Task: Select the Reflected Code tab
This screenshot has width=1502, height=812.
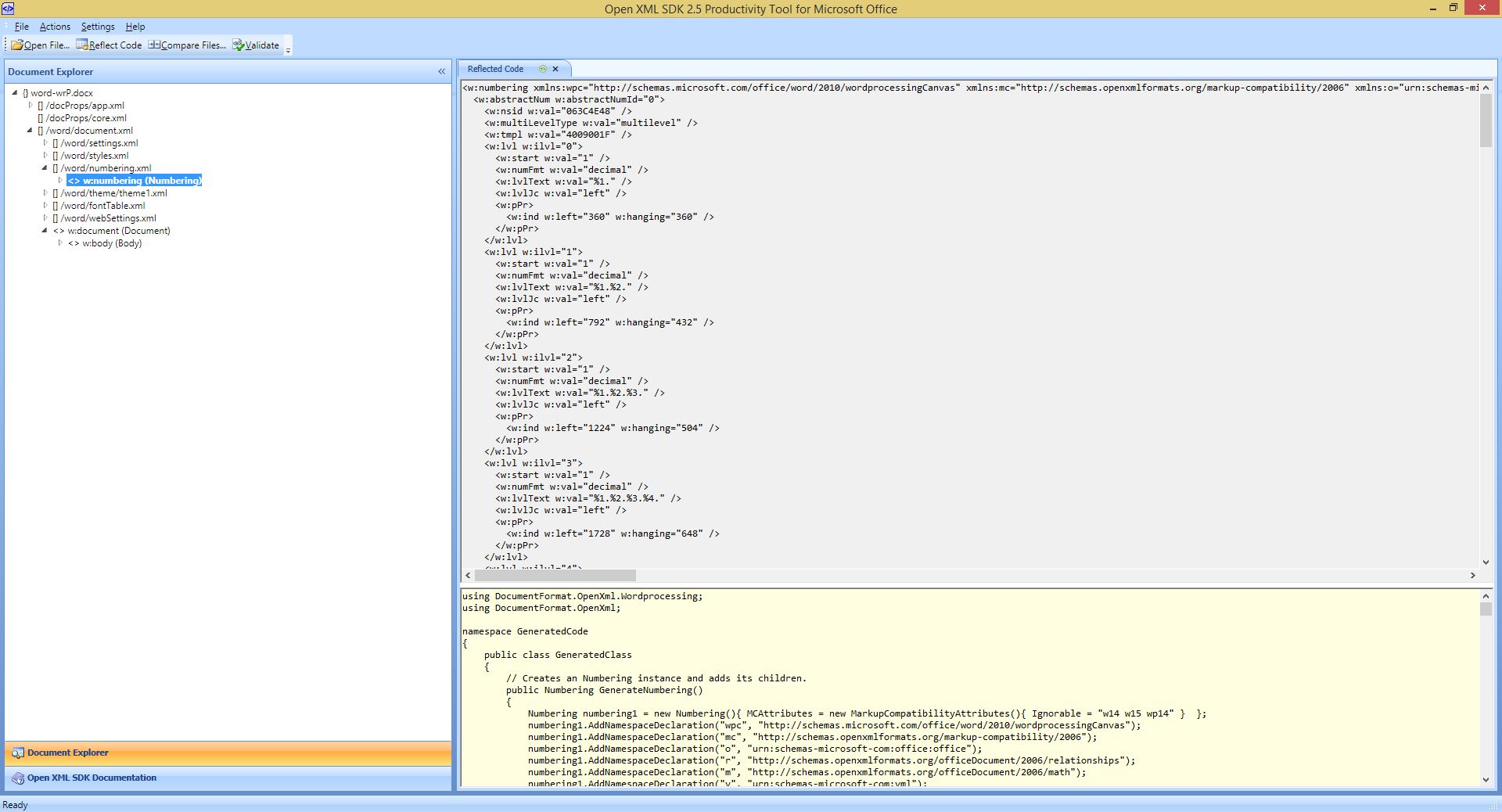Action: coord(495,69)
